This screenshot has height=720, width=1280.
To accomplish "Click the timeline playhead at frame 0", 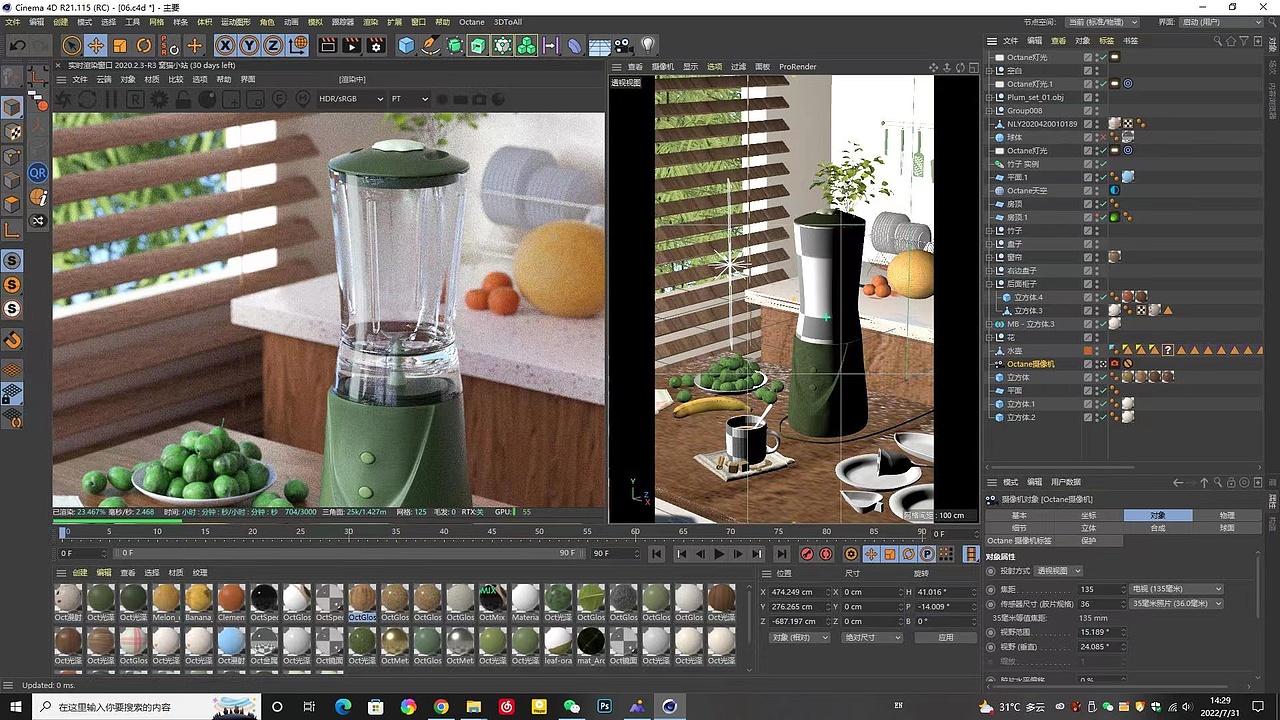I will 63,531.
